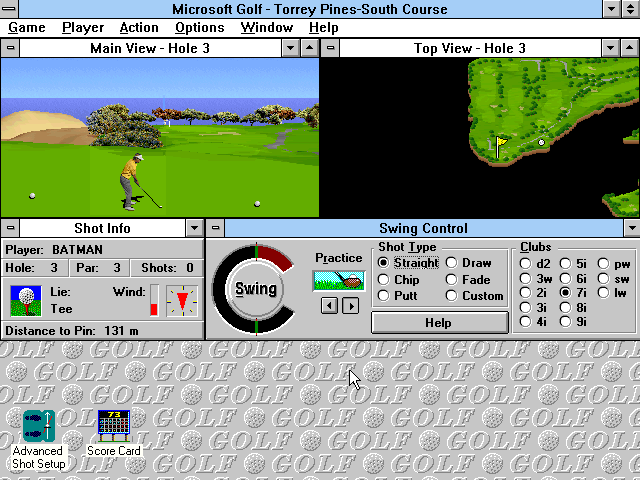Screen dimensions: 640x480
Task: Choose the 9i club
Action: pyautogui.click(x=573, y=322)
